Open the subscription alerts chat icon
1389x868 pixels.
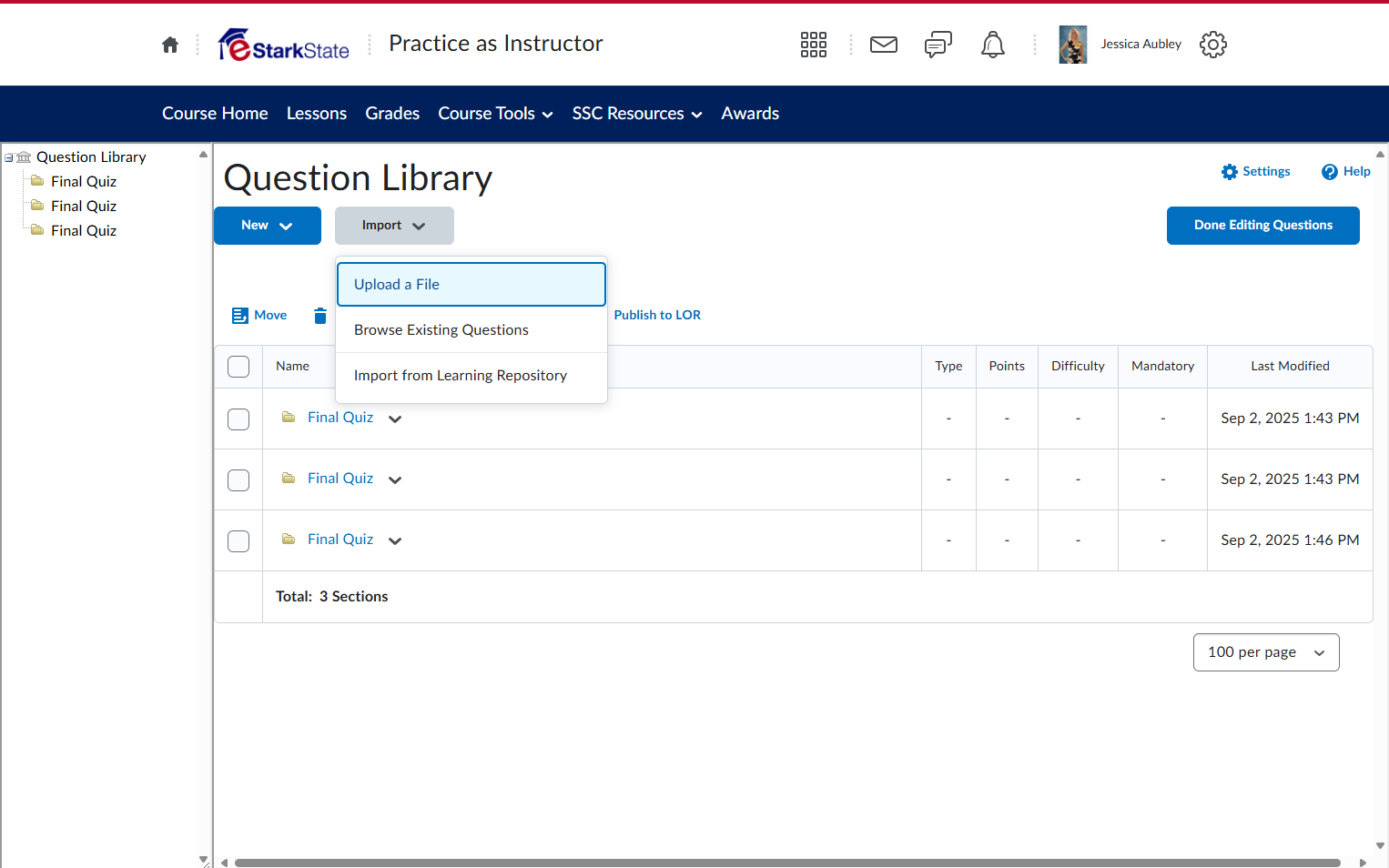(938, 45)
